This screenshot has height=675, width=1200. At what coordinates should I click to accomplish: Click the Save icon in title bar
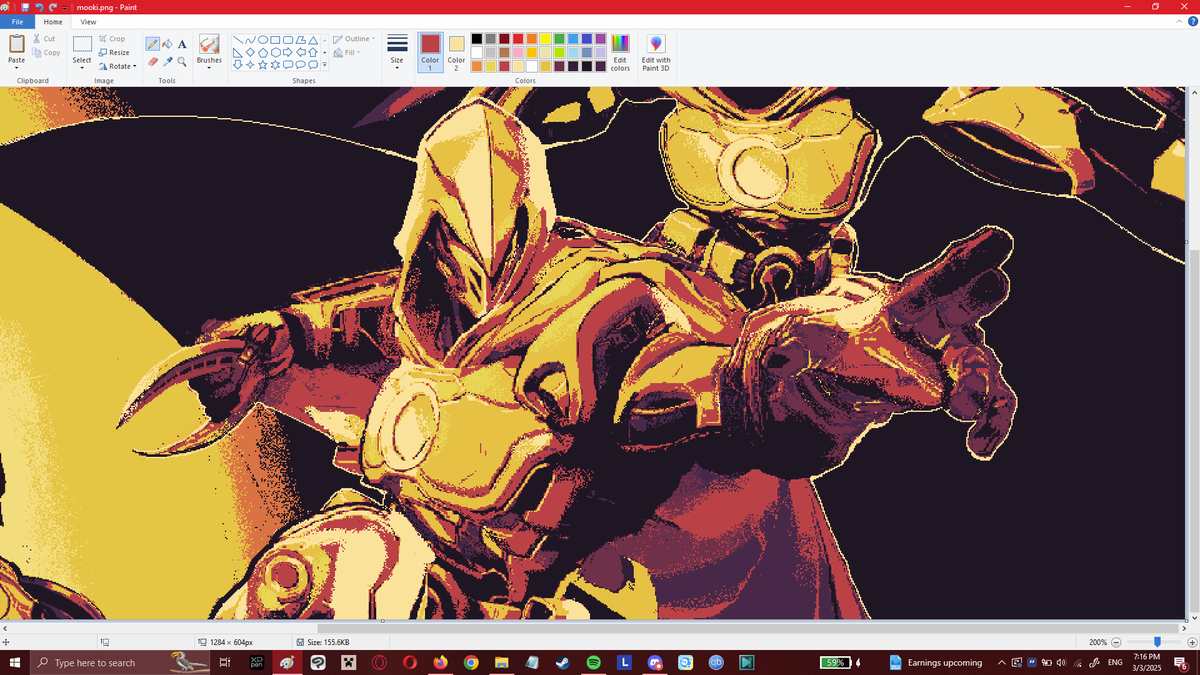click(25, 7)
